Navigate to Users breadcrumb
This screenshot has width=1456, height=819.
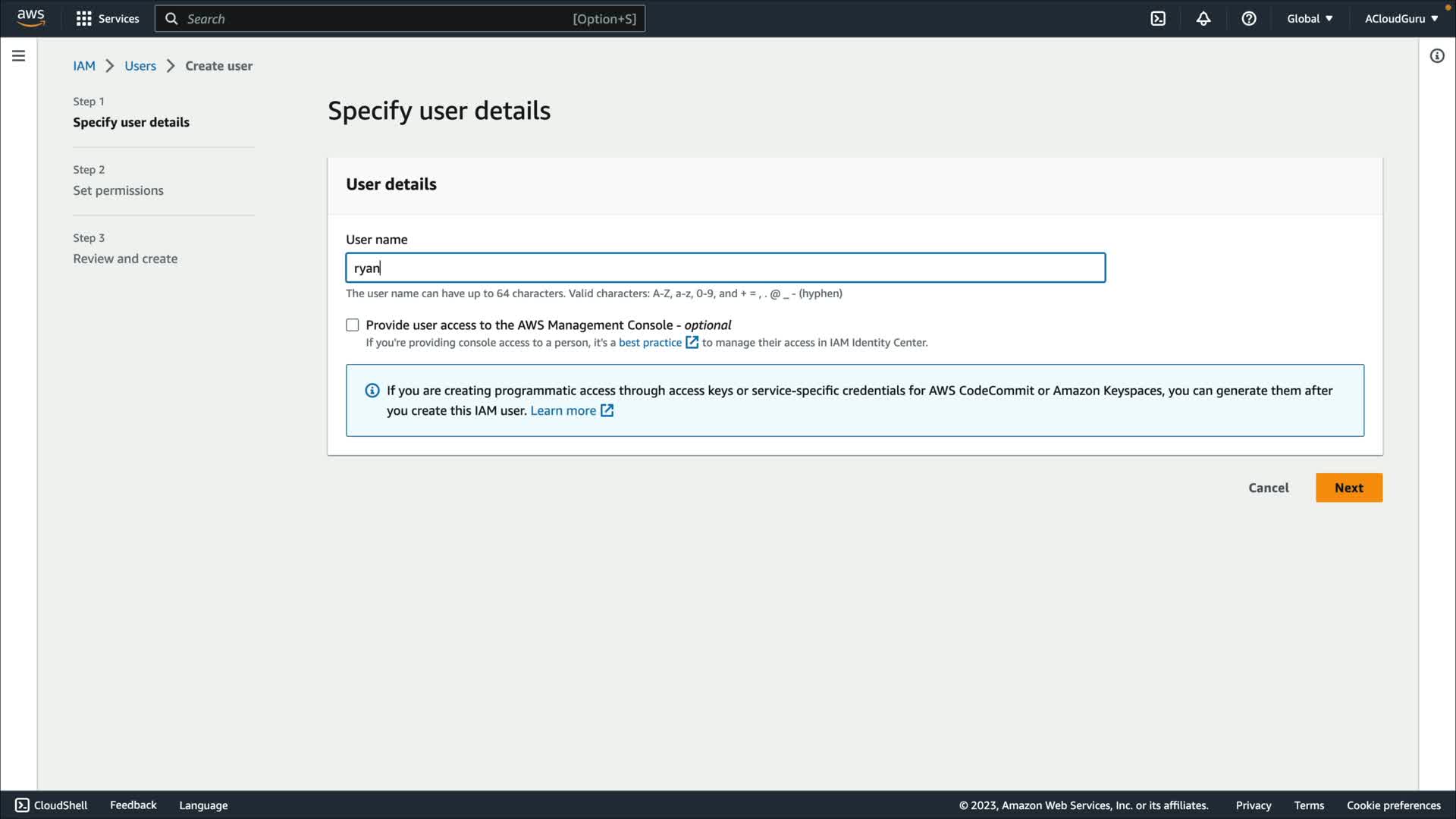[140, 66]
